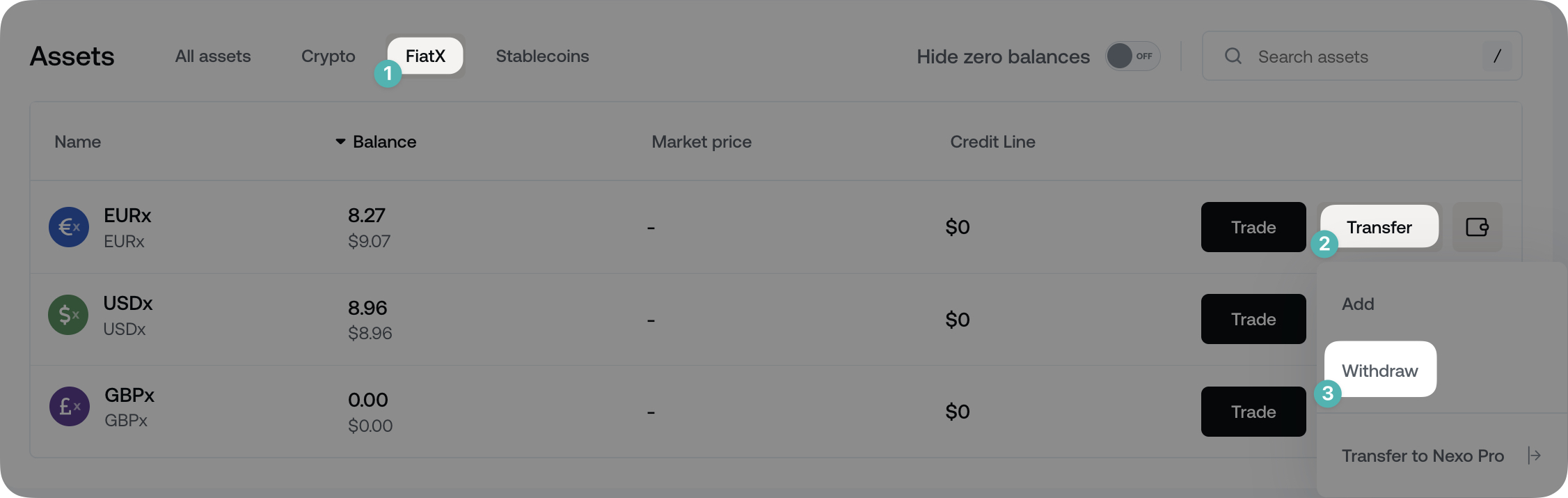
Task: Click the EURx euro currency icon
Action: [68, 227]
